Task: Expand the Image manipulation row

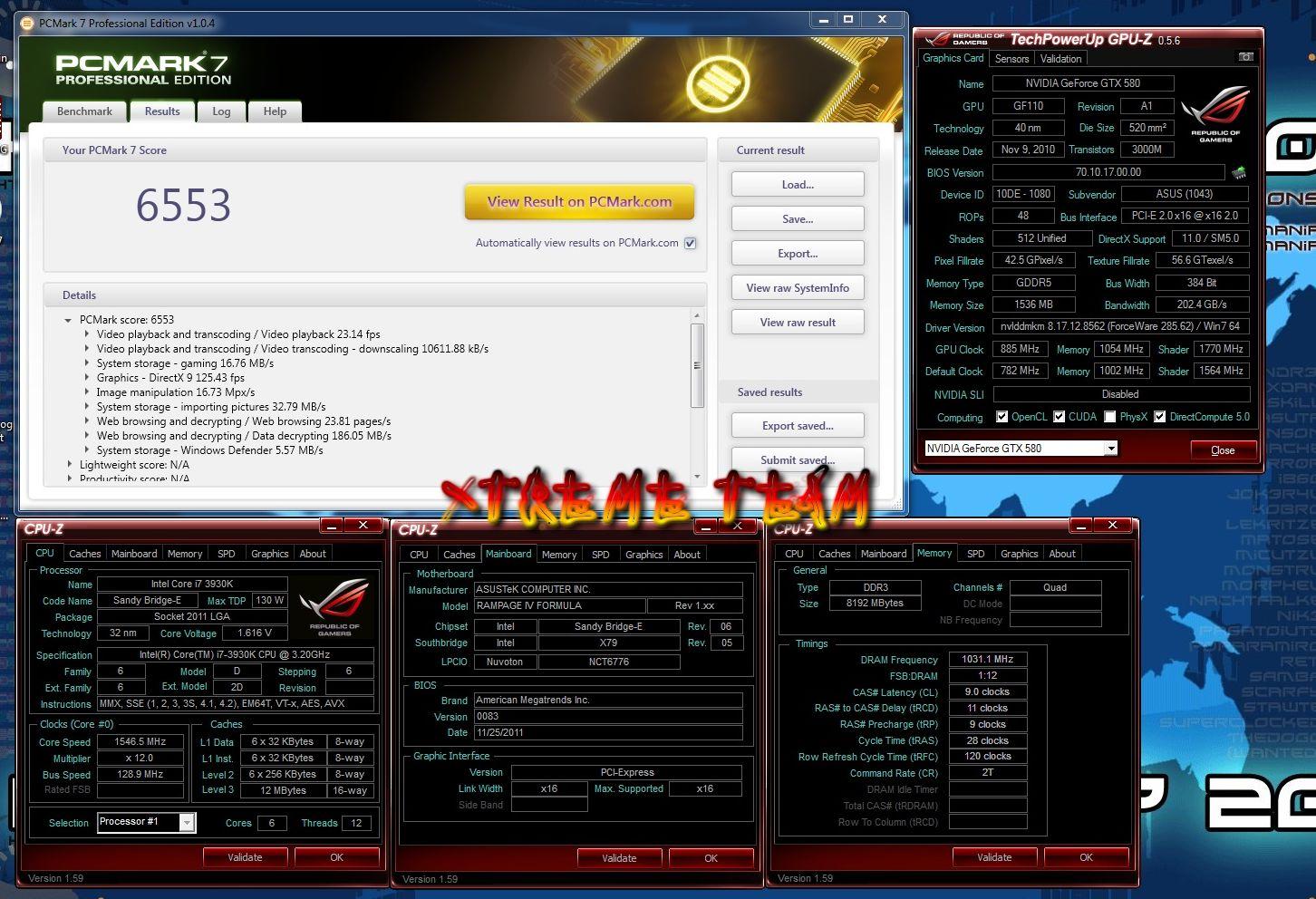Action: [x=87, y=392]
